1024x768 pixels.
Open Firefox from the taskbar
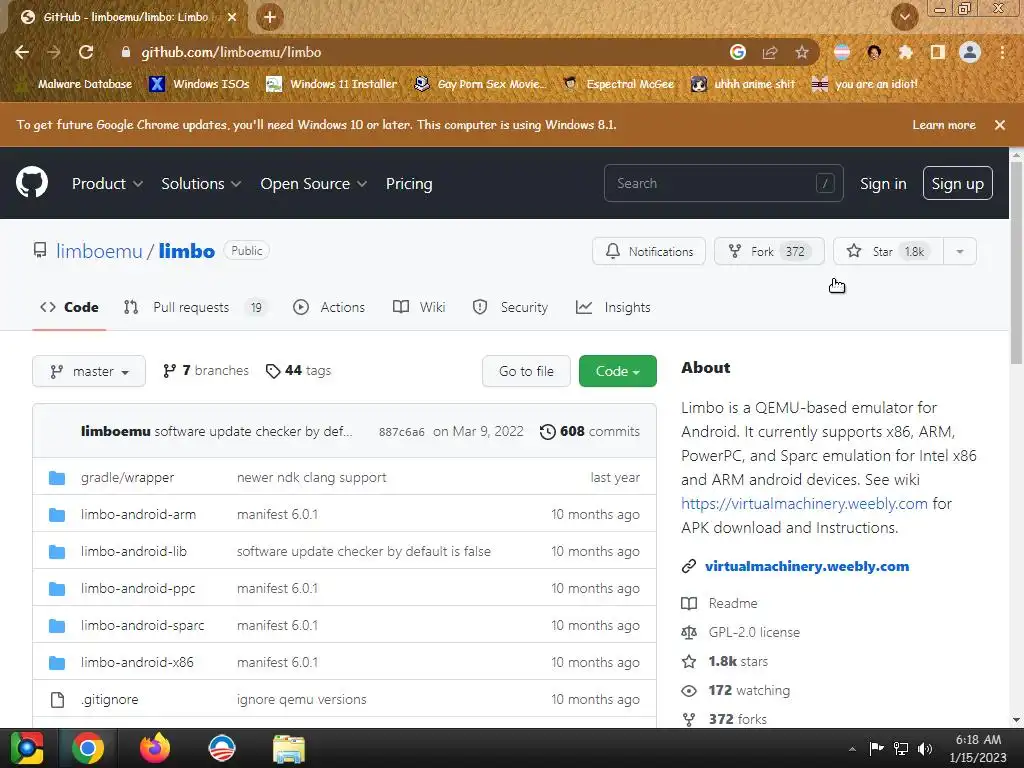pyautogui.click(x=155, y=748)
